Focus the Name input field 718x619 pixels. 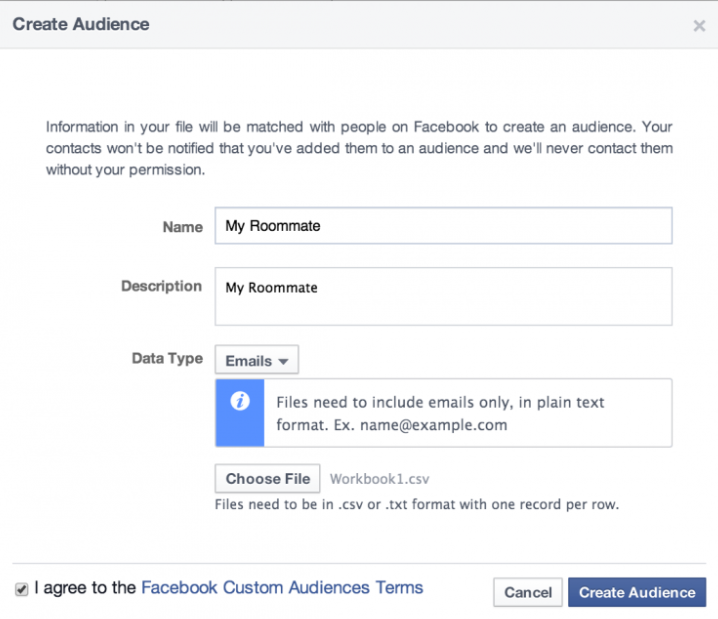(x=443, y=226)
